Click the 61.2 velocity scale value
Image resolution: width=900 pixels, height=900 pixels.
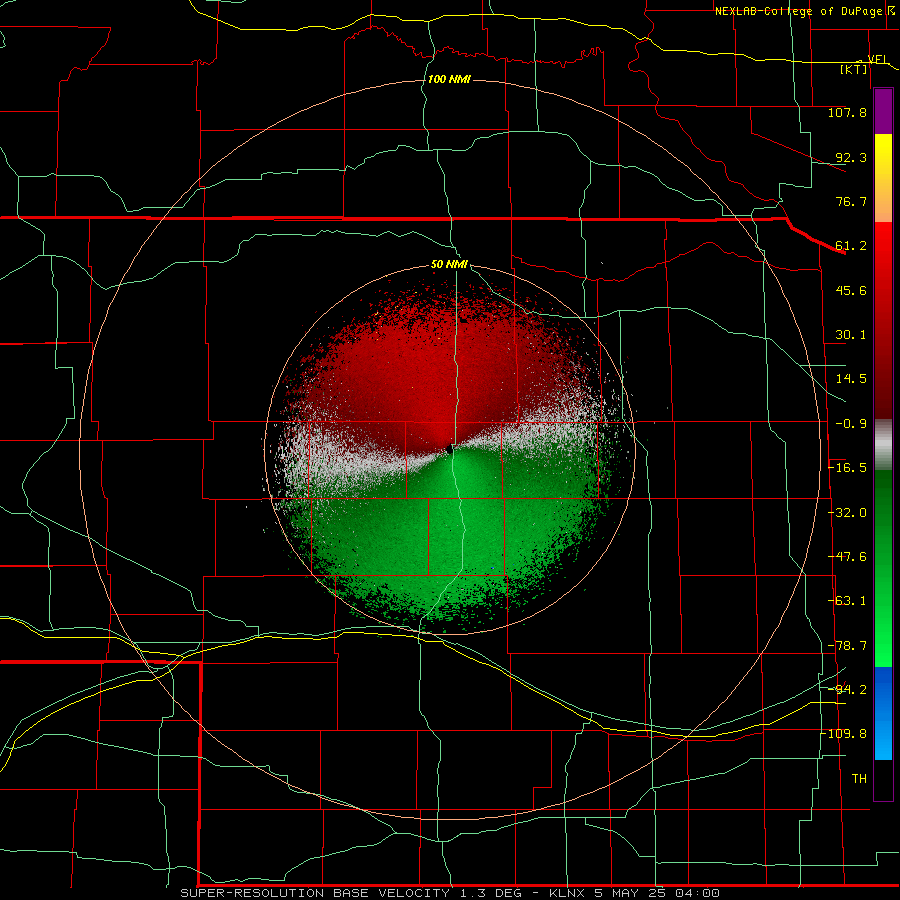tap(850, 246)
